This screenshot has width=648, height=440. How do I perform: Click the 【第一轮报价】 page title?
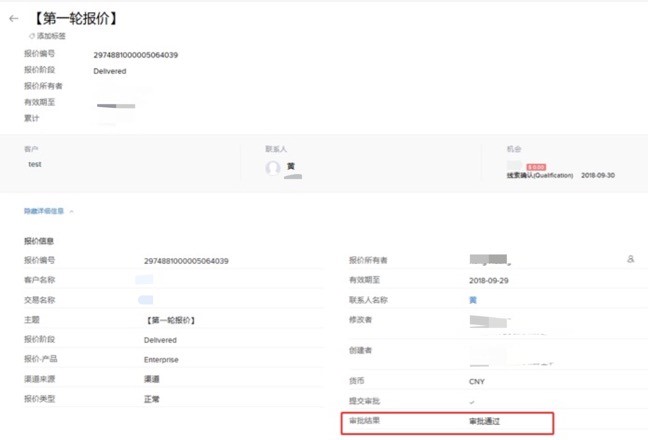(x=75, y=18)
